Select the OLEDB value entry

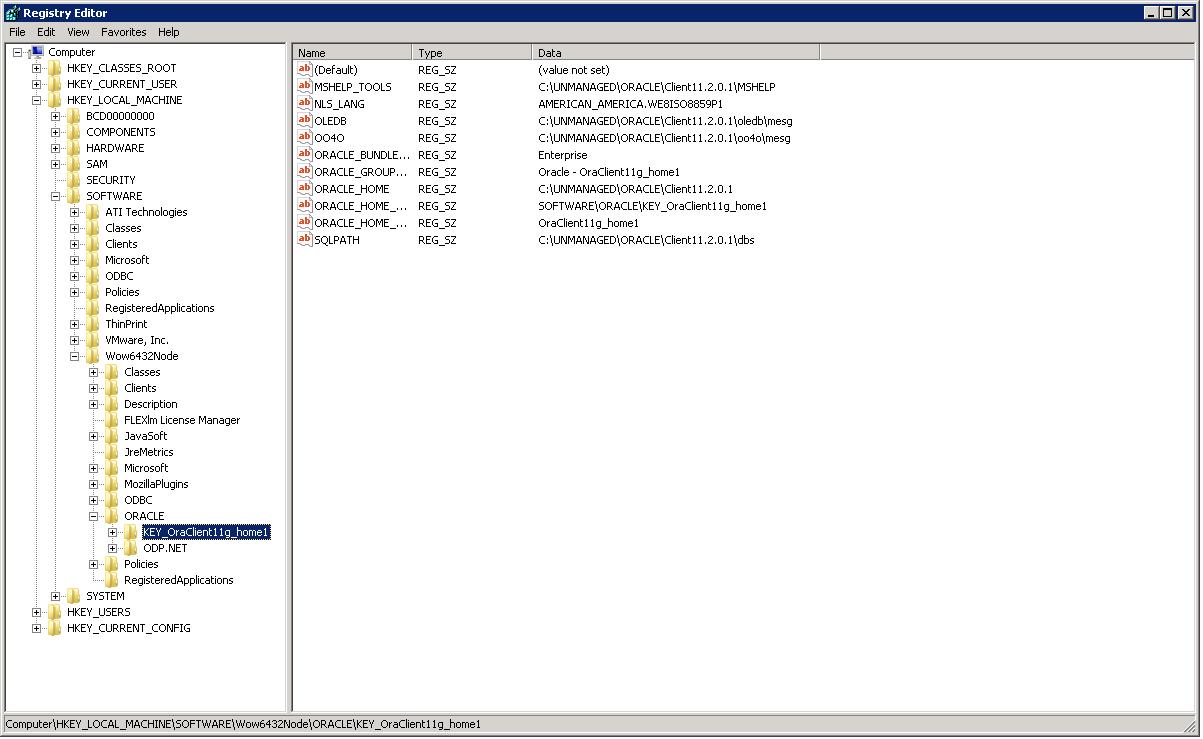(331, 120)
